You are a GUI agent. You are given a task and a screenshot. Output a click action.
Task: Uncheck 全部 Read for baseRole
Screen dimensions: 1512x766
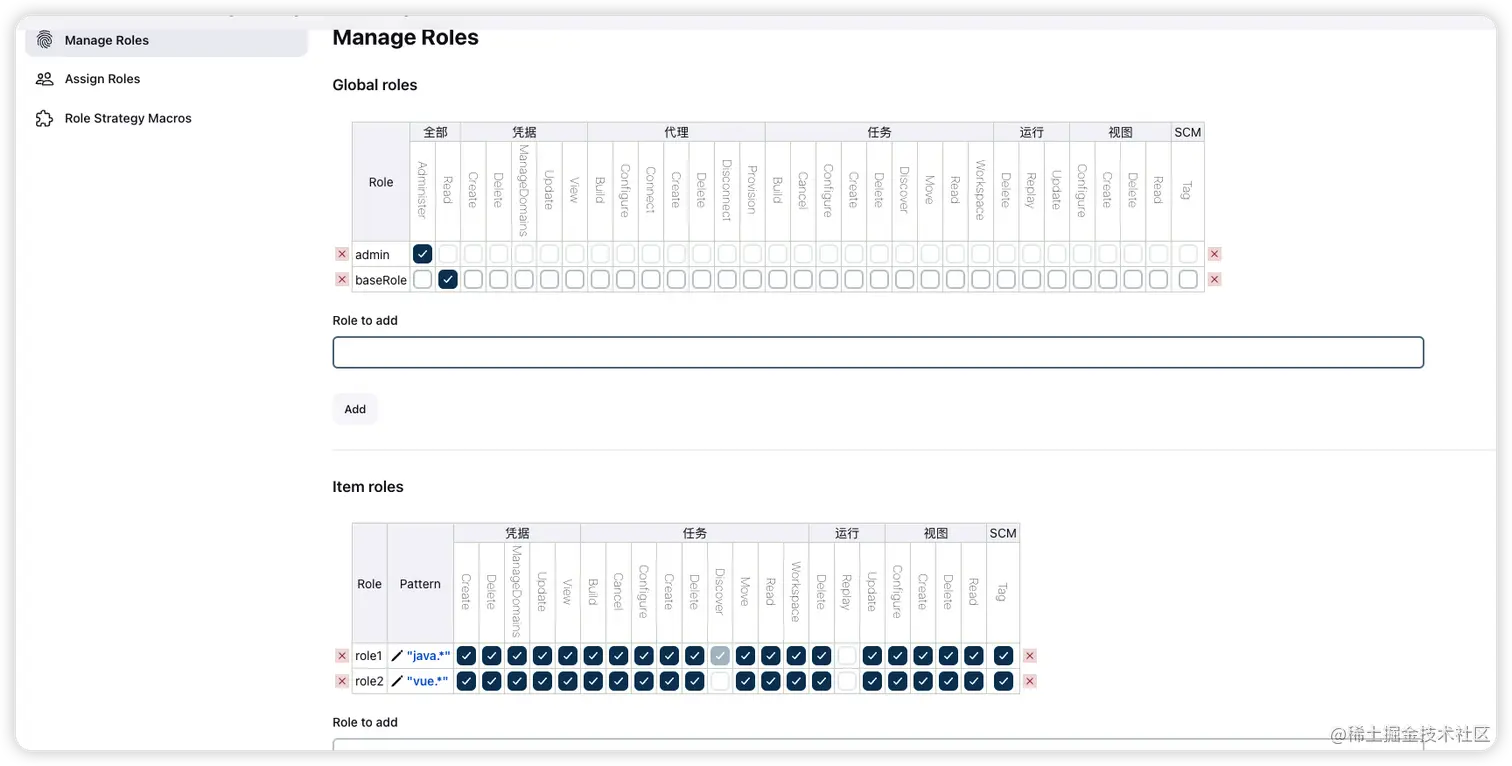(448, 280)
